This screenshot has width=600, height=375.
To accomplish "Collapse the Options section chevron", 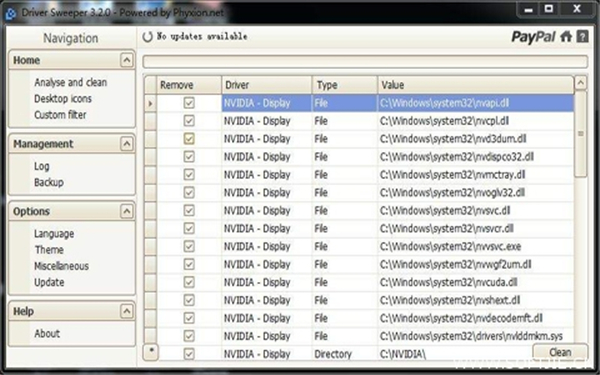I will point(127,211).
